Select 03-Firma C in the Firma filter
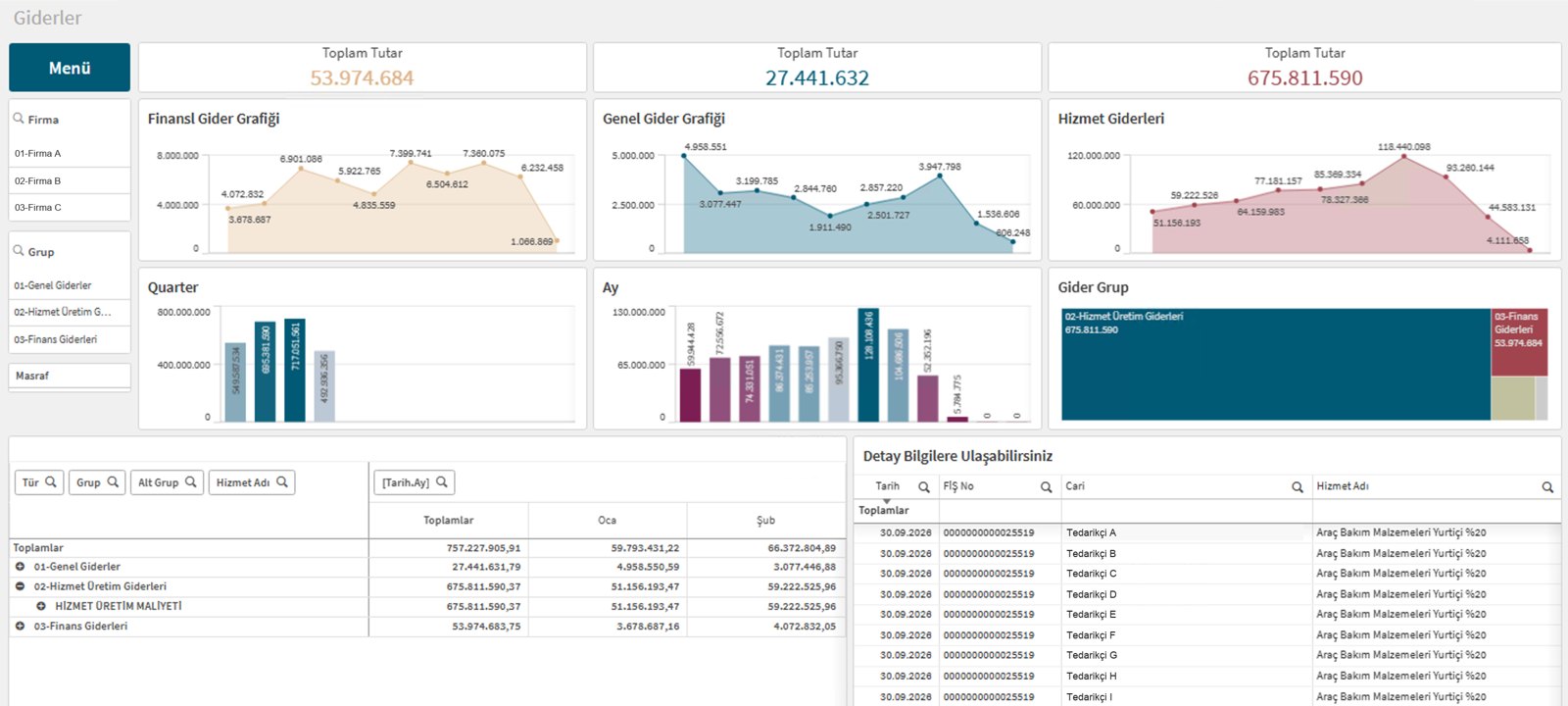Viewport: 1568px width, 706px height. [70, 208]
